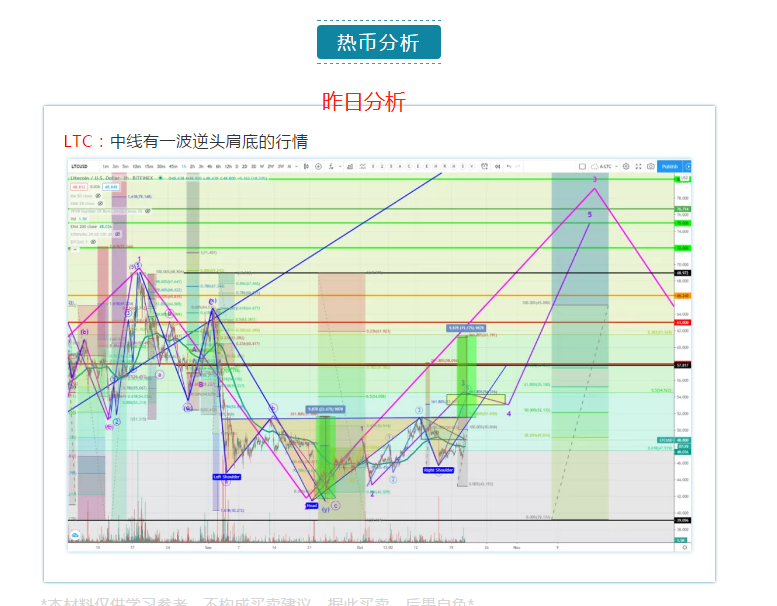The width and height of the screenshot is (777, 606).
Task: Take a chart snapshot with camera
Action: click(651, 166)
